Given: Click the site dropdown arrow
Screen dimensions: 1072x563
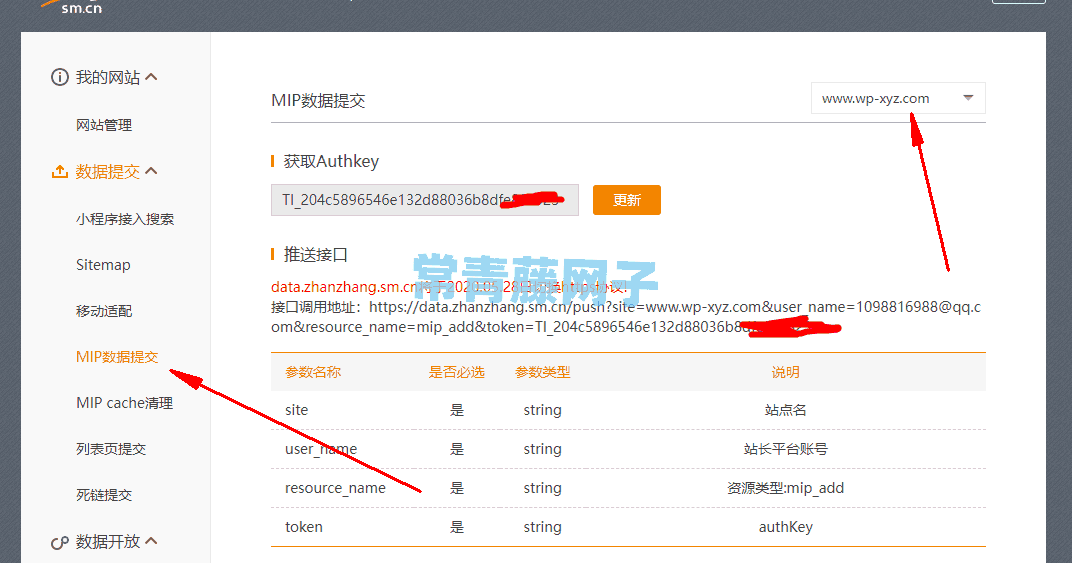Looking at the screenshot, I should (968, 98).
